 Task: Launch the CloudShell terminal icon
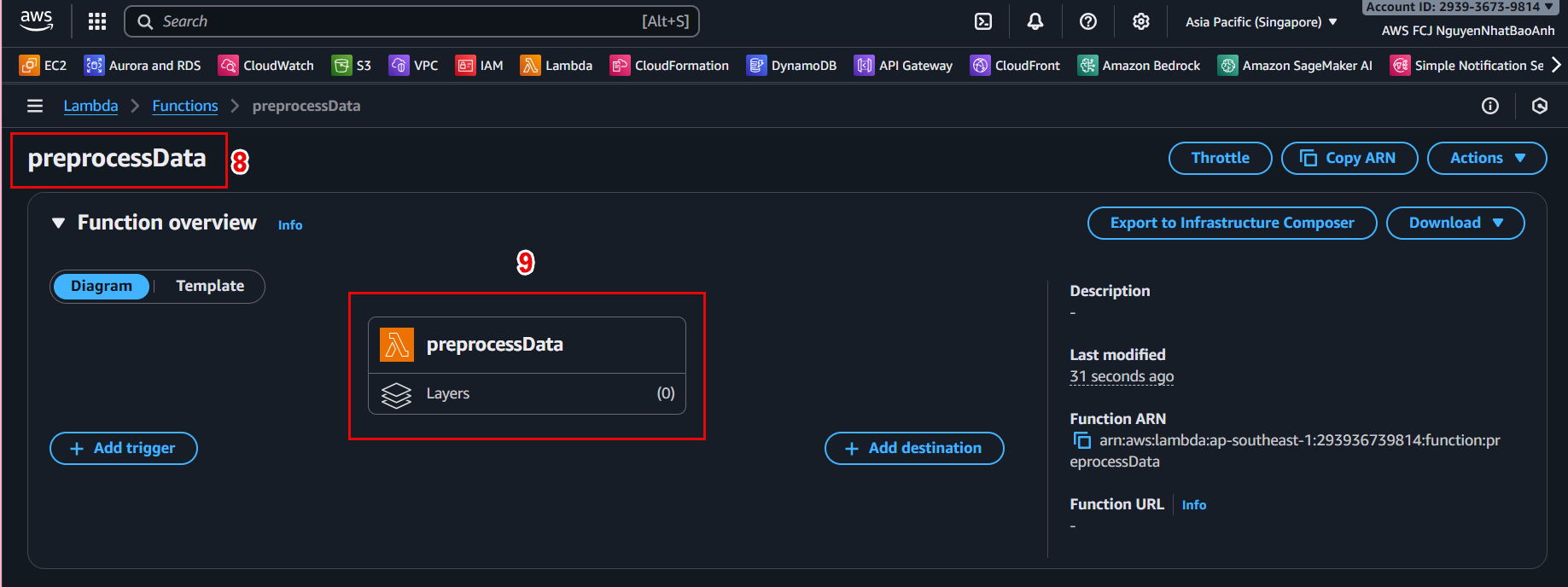coord(983,21)
